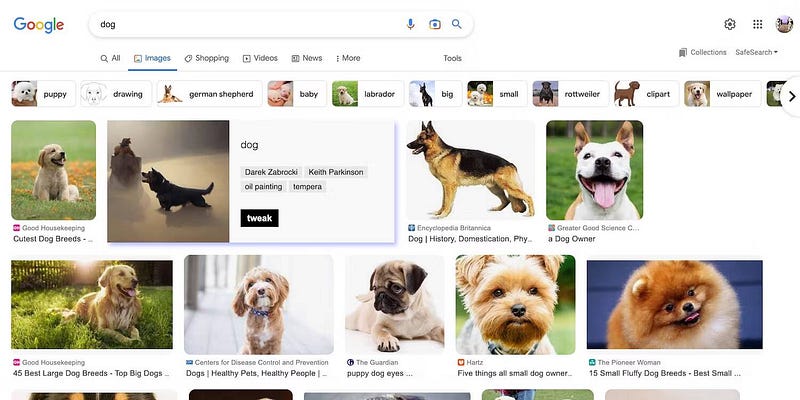
Task: Click the search by image camera icon
Action: point(434,24)
